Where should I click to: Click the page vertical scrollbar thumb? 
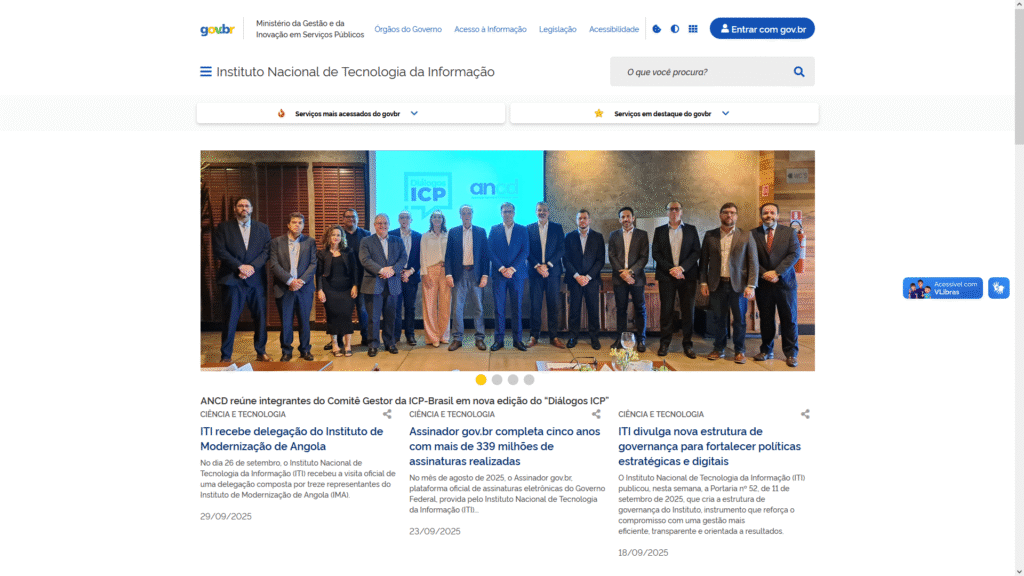click(x=1019, y=77)
